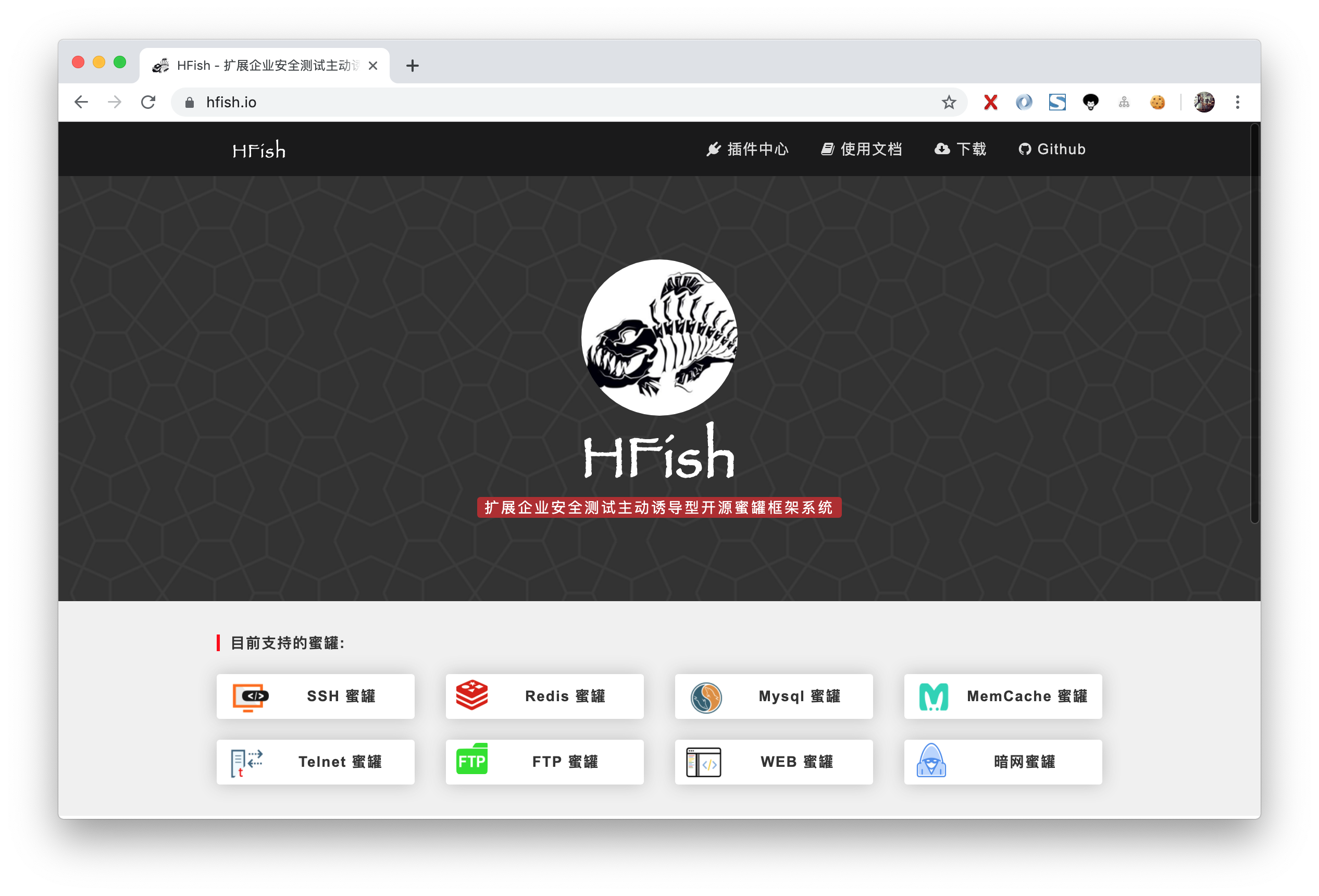Reload the hfish.io page
Screen dimensions: 1319x896
pyautogui.click(x=148, y=102)
